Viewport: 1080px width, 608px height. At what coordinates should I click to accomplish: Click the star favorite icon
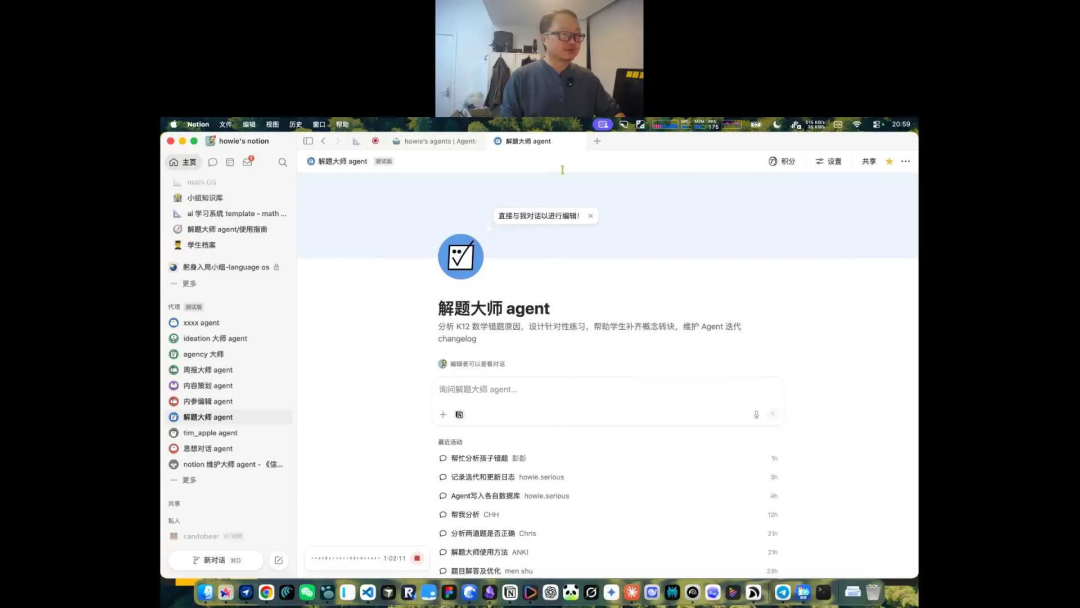pos(889,161)
